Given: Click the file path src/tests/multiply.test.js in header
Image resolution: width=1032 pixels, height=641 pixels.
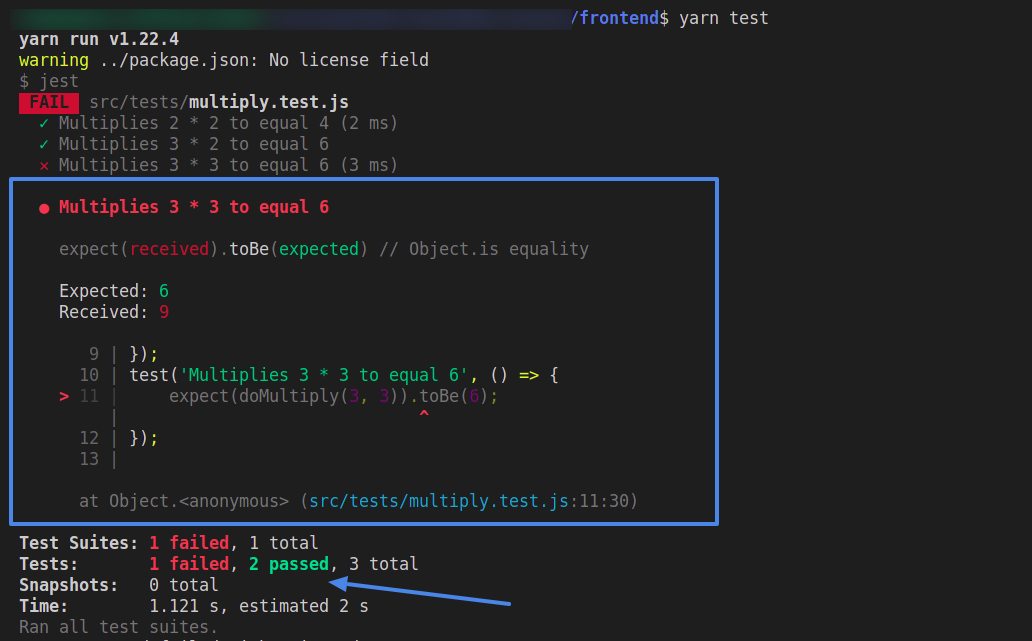Looking at the screenshot, I should click(x=219, y=103).
